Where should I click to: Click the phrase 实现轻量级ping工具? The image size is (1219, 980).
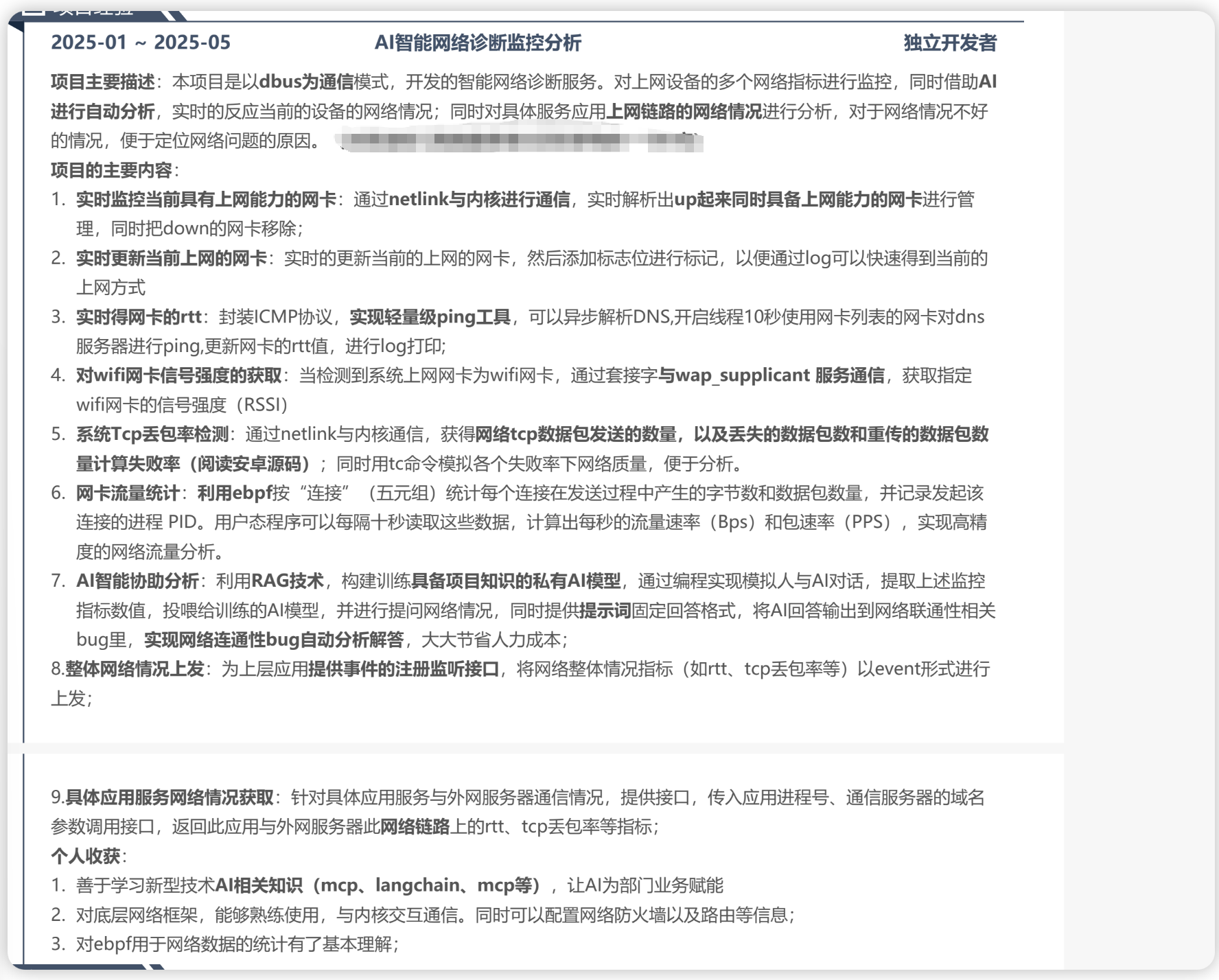(430, 317)
